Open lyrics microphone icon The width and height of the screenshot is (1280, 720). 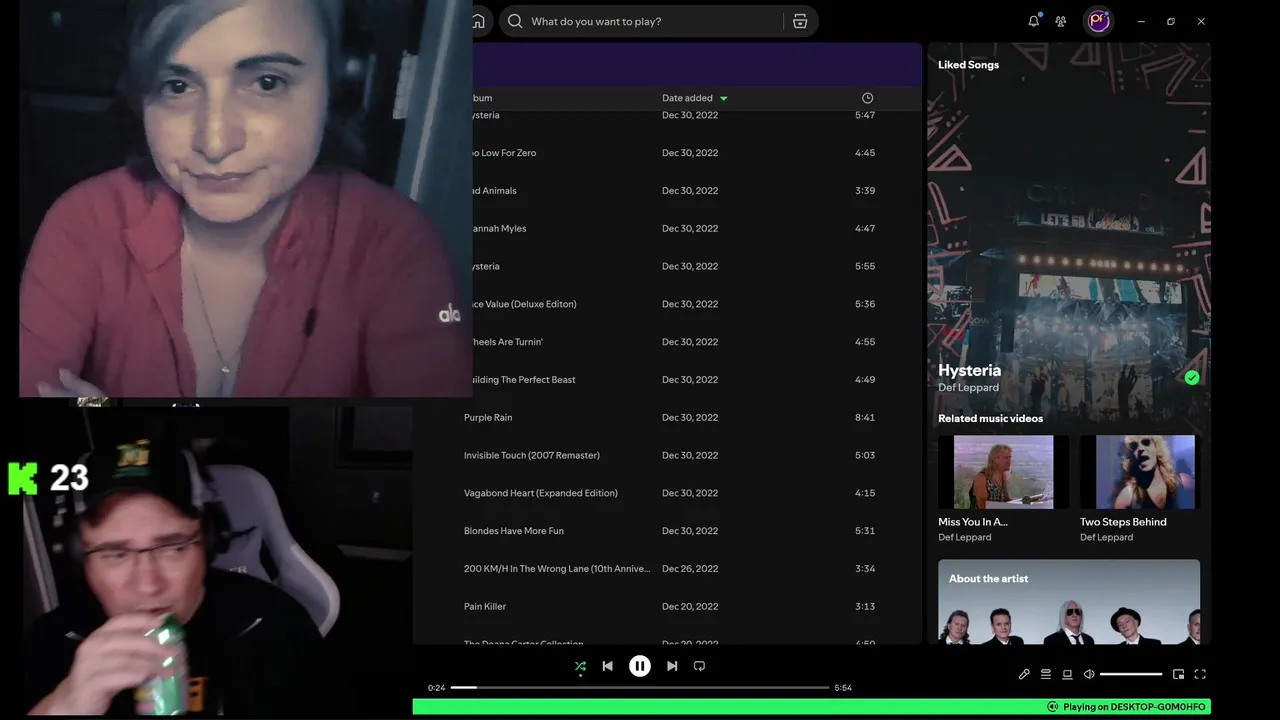tap(1024, 674)
